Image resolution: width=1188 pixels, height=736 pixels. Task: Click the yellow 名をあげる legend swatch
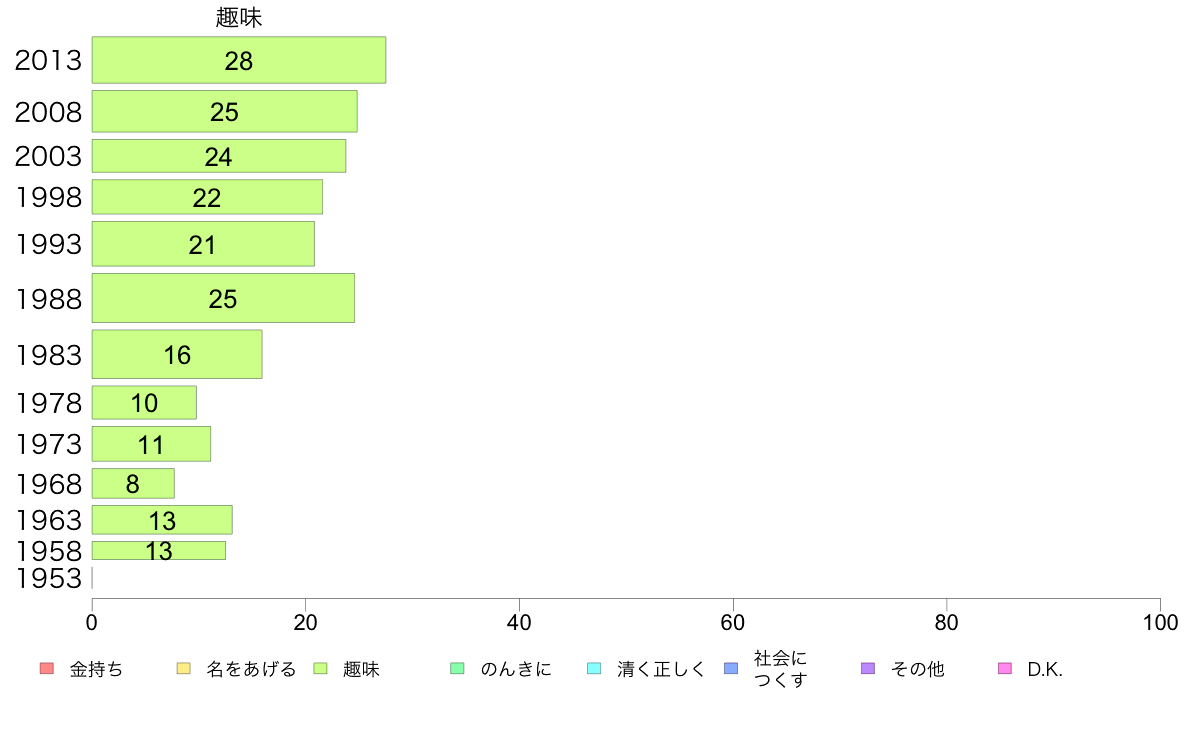pos(183,669)
